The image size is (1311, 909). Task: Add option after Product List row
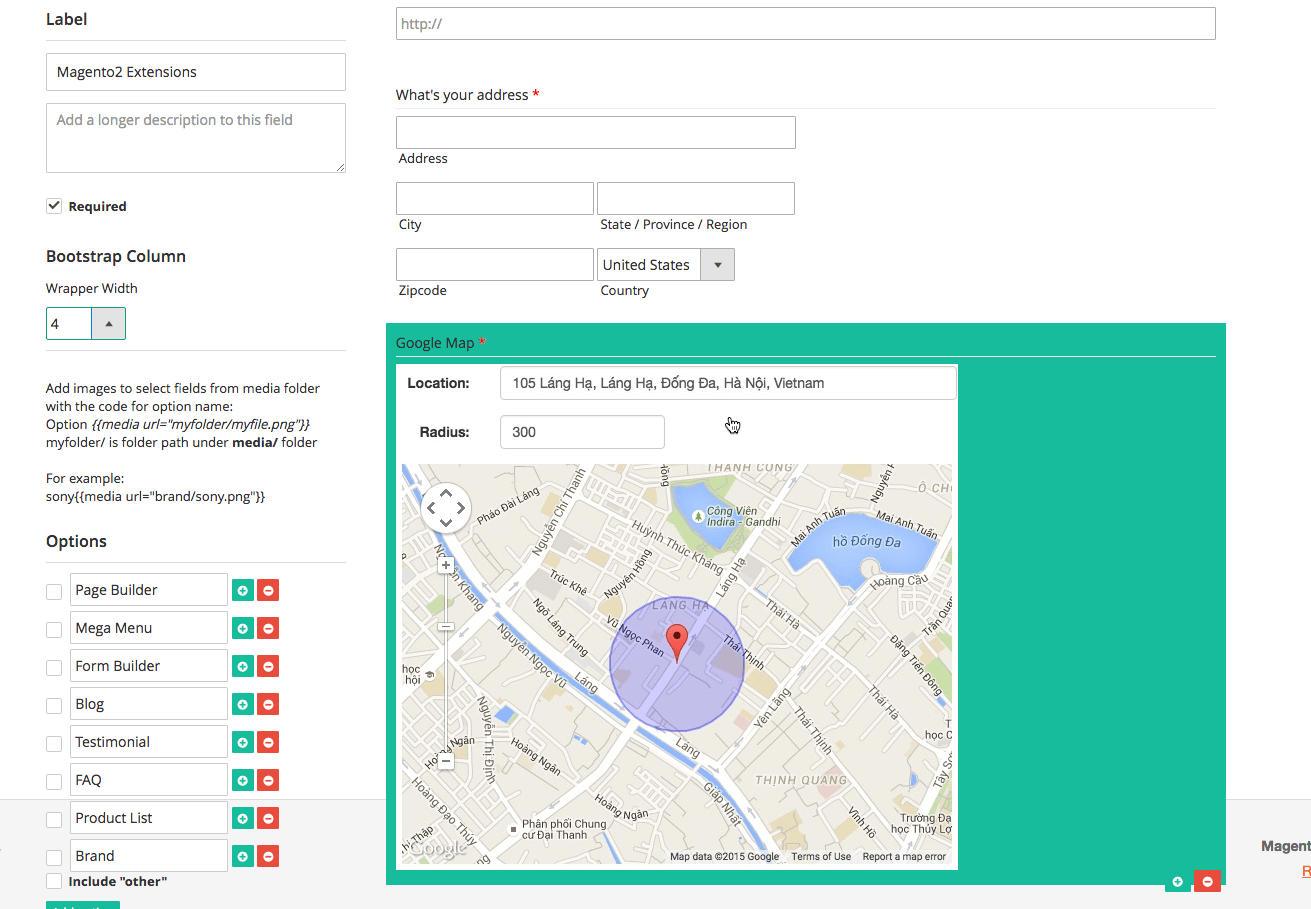coord(243,818)
